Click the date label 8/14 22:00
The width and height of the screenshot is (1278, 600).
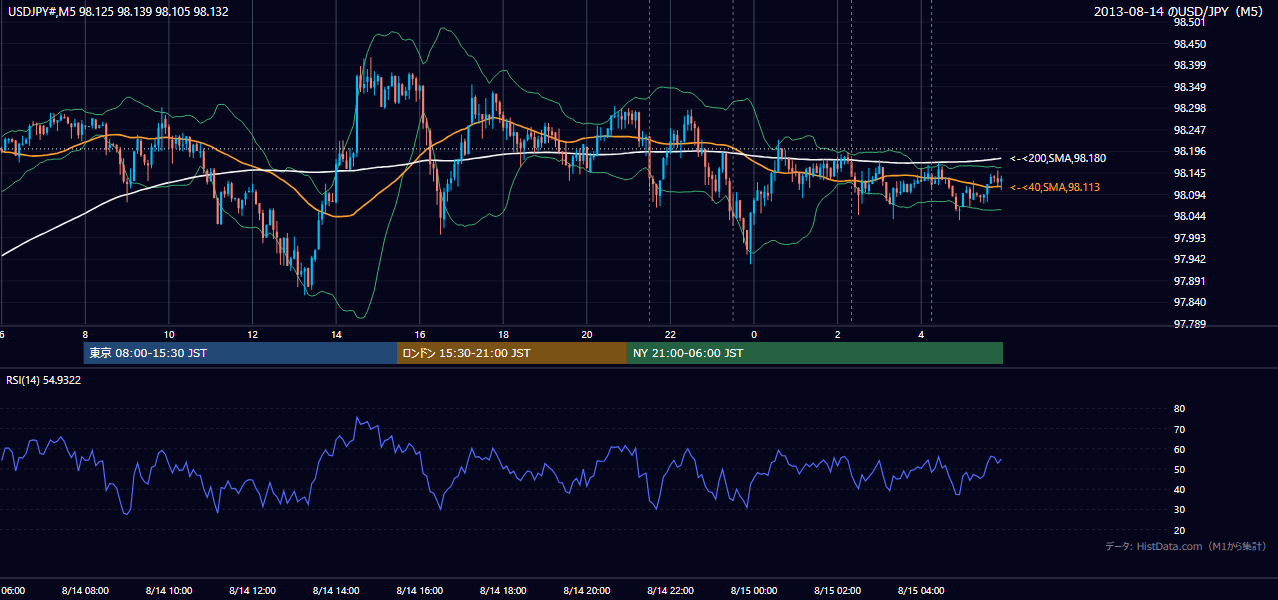(x=670, y=590)
